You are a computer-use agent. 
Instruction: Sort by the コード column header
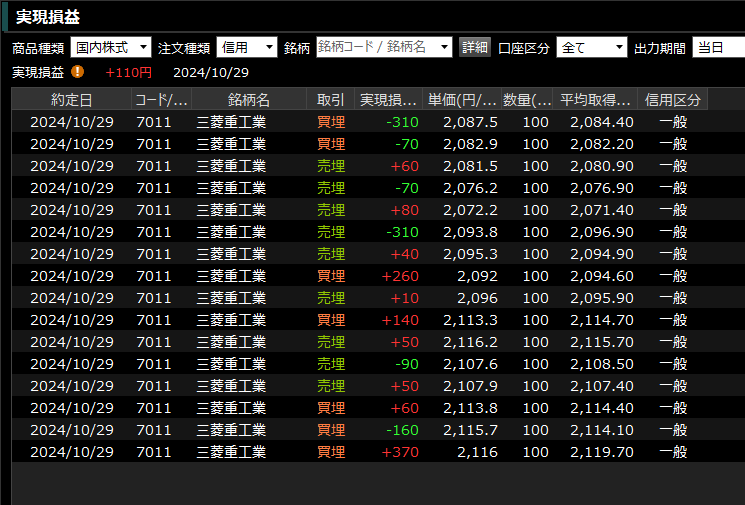[x=162, y=100]
